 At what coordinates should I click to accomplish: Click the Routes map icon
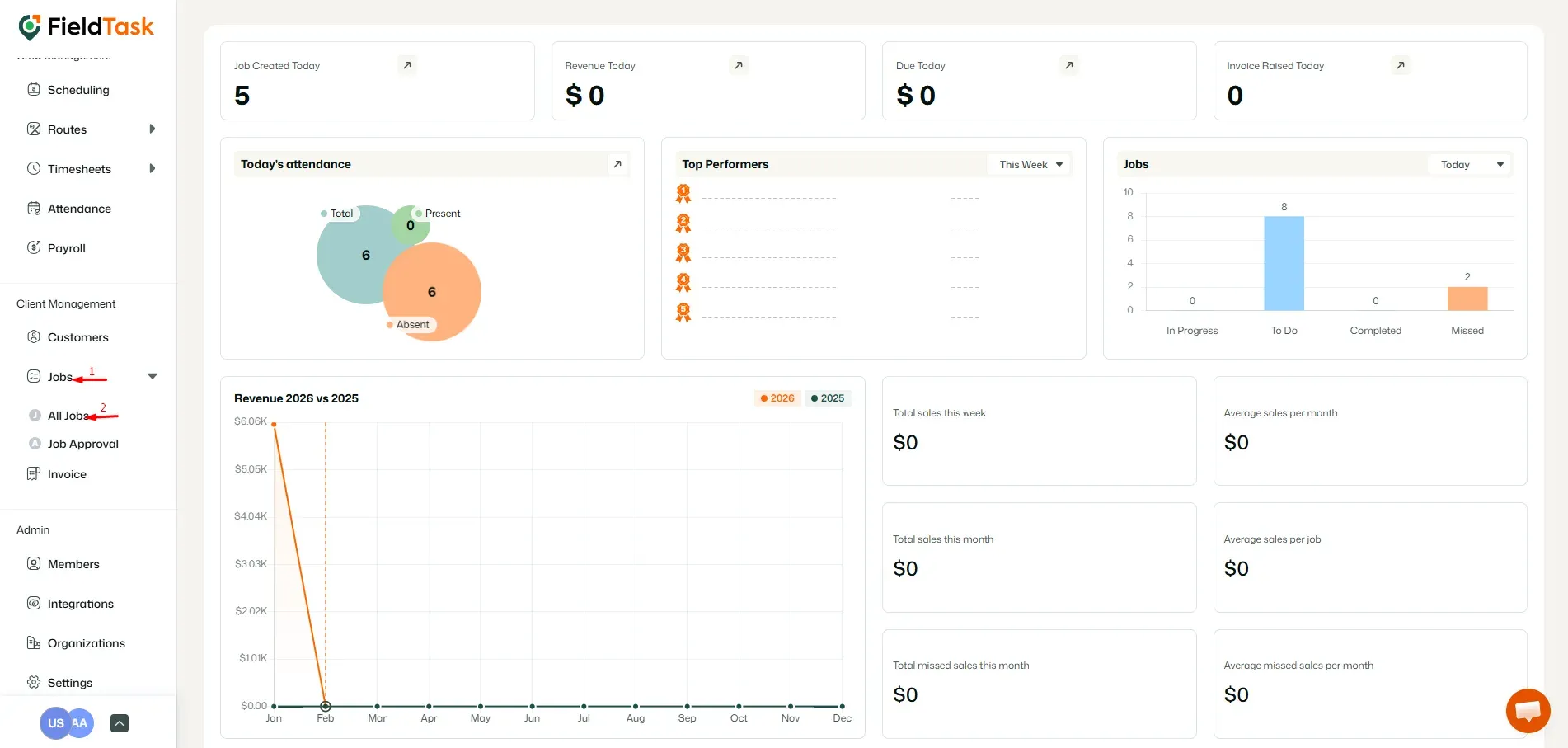pyautogui.click(x=34, y=129)
